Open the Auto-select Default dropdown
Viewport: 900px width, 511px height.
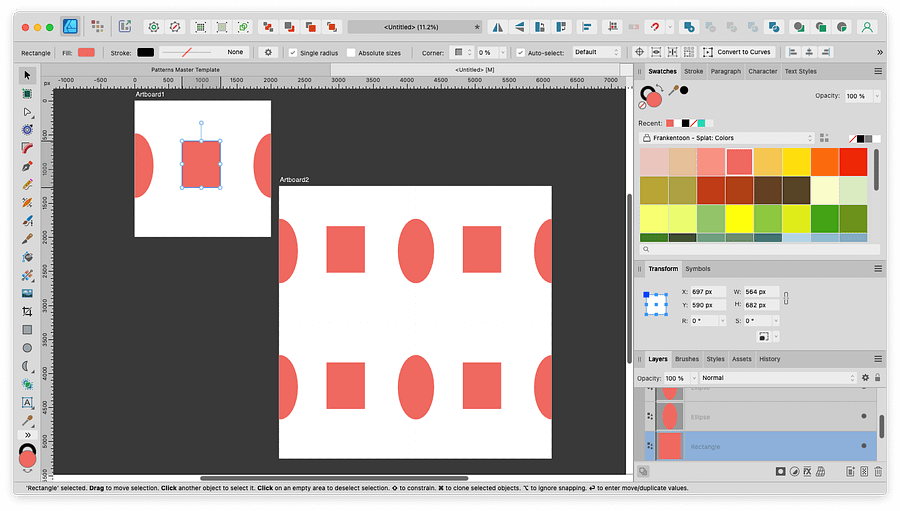coord(597,52)
